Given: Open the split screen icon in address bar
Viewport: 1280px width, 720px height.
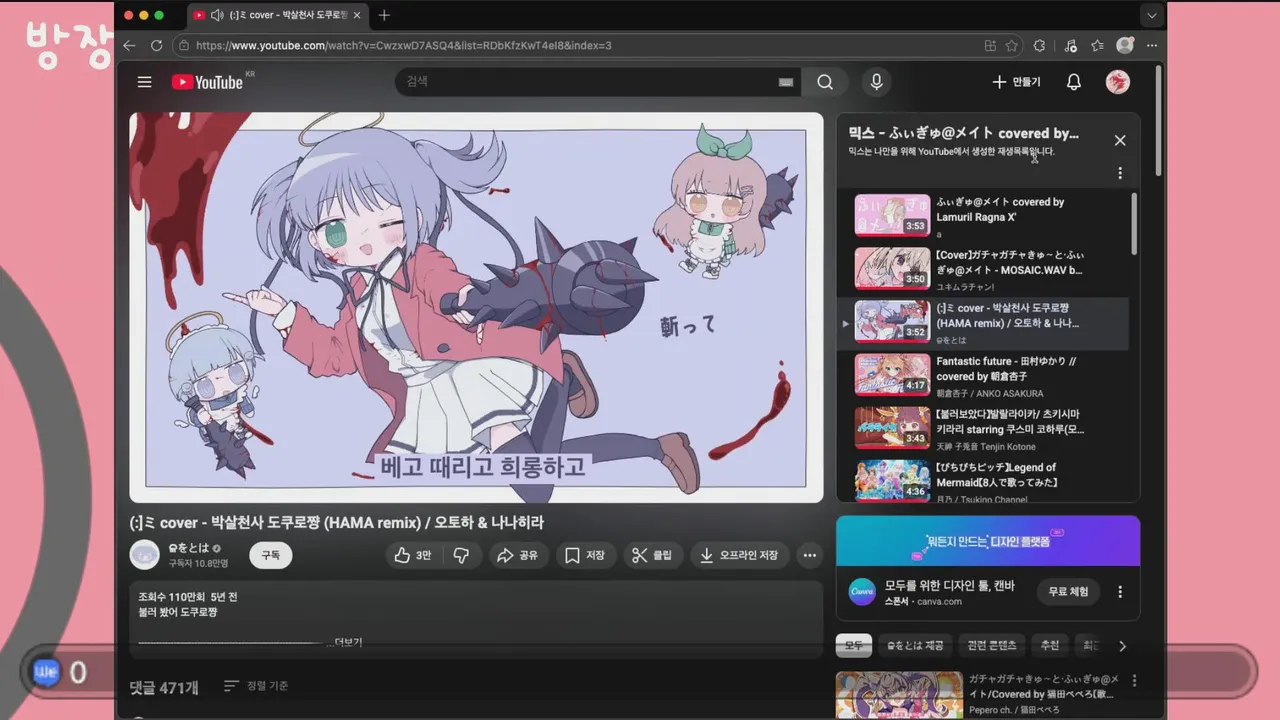Looking at the screenshot, I should pos(990,45).
